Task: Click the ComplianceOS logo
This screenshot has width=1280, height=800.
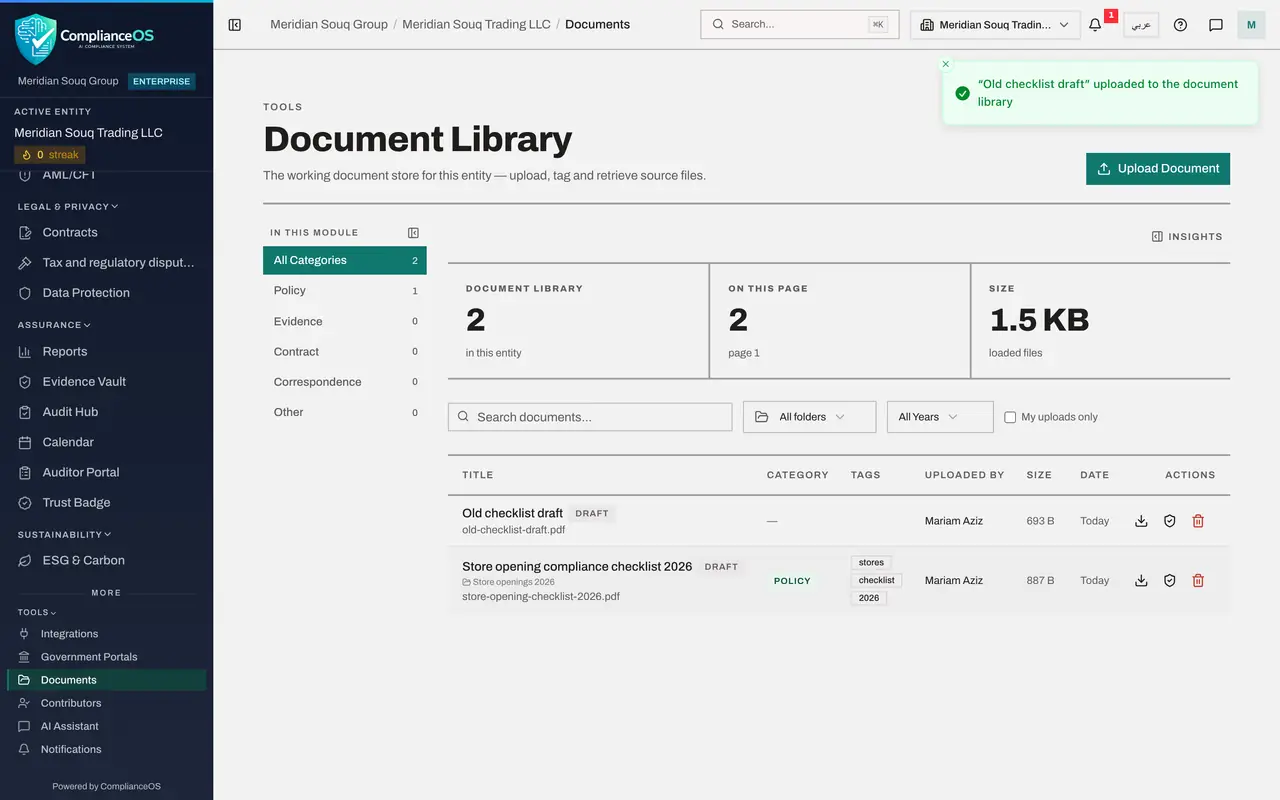Action: point(85,38)
